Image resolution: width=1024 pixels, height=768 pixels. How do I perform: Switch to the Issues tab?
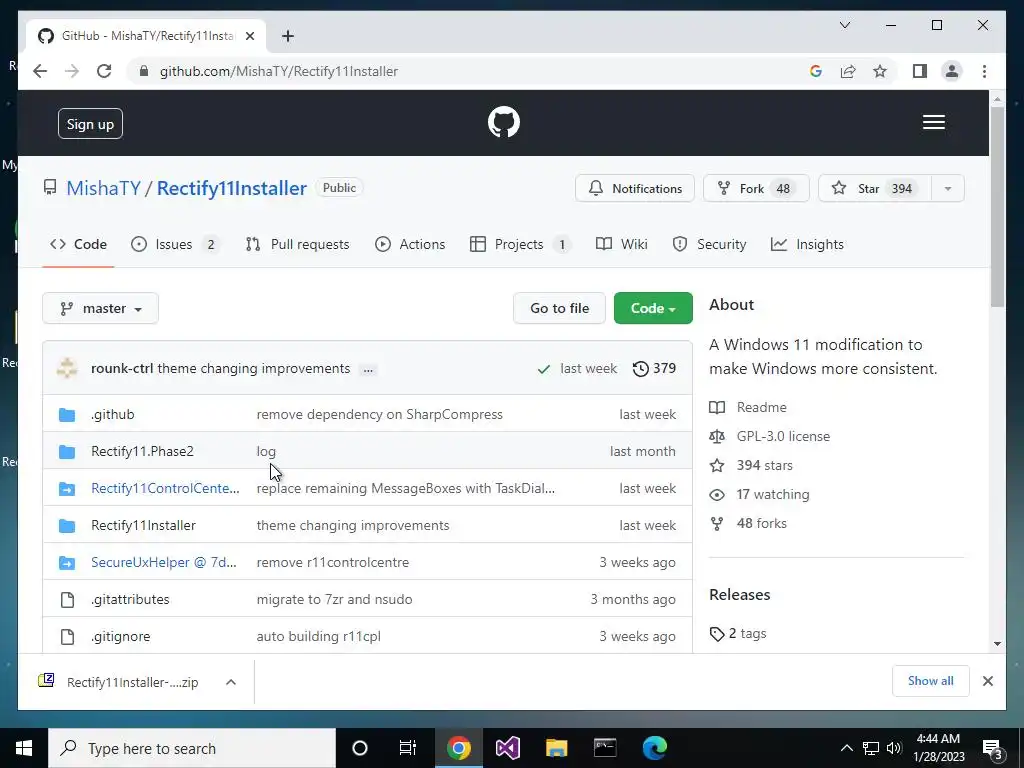pyautogui.click(x=175, y=244)
